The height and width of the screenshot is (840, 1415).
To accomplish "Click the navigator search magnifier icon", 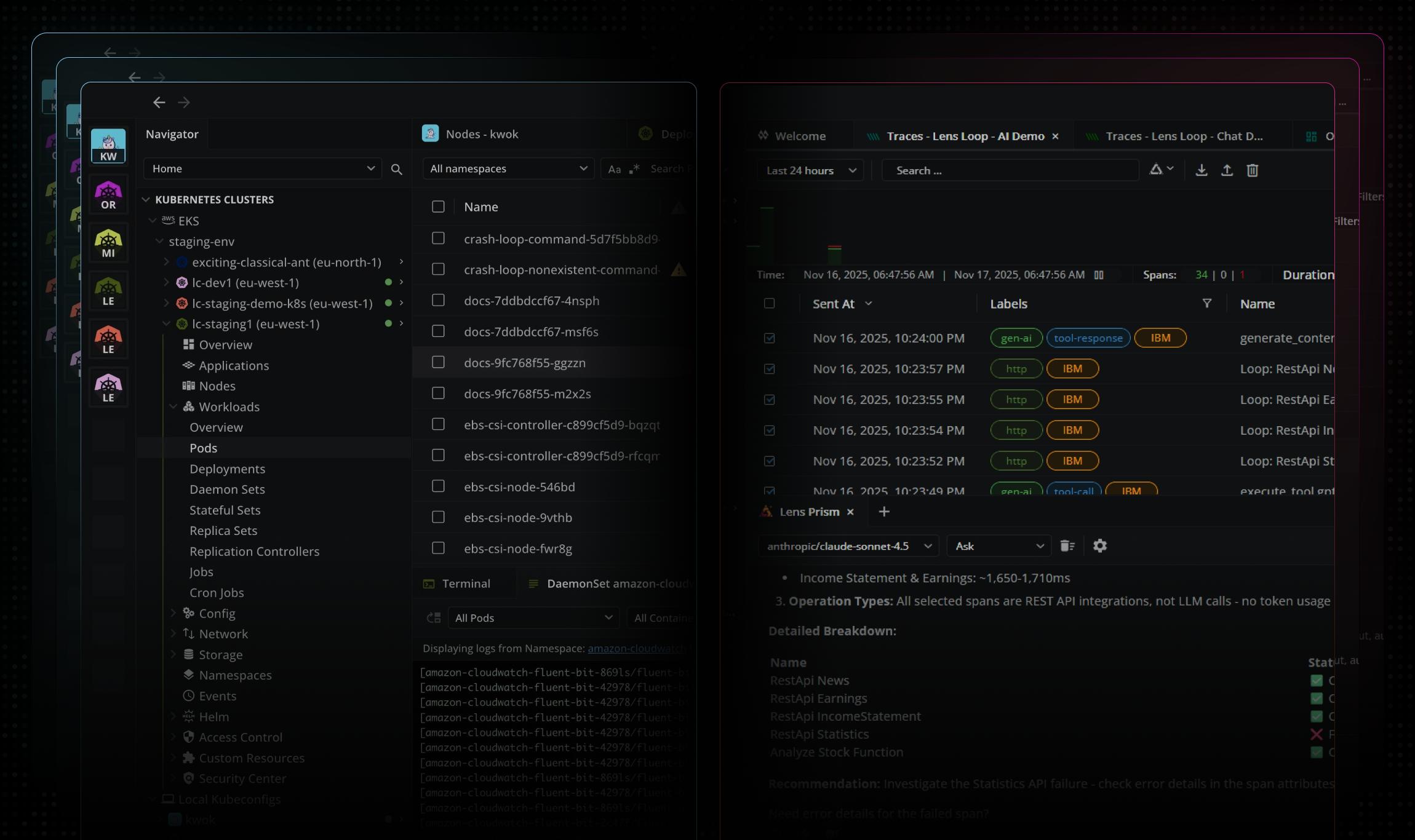I will pyautogui.click(x=397, y=169).
